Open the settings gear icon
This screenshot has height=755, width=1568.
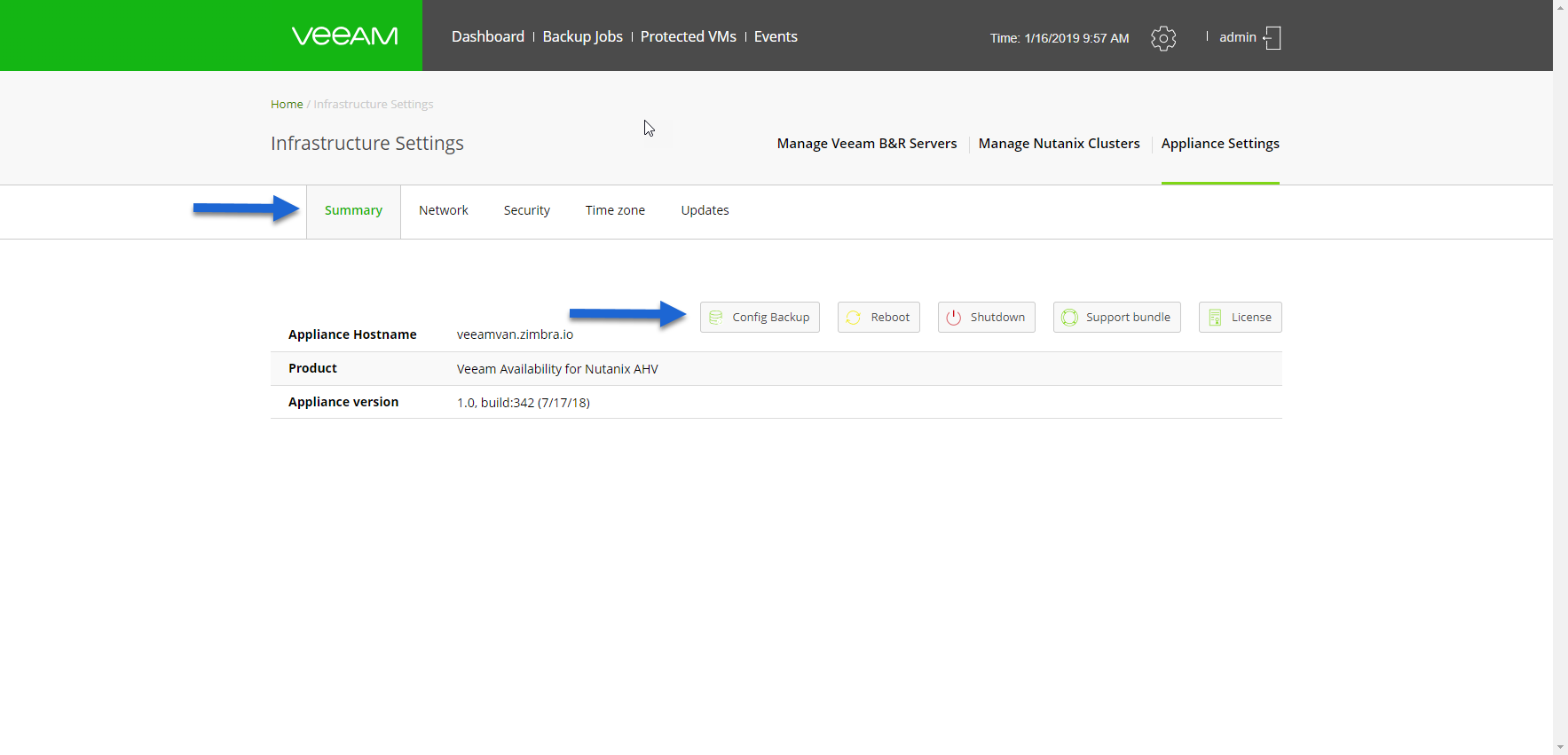coord(1163,38)
